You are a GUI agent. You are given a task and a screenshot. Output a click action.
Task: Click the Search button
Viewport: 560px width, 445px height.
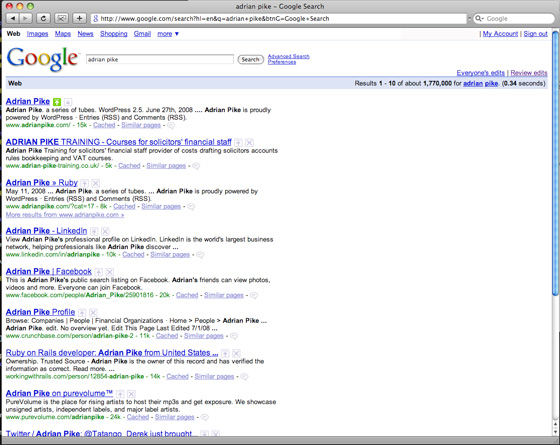coord(250,60)
